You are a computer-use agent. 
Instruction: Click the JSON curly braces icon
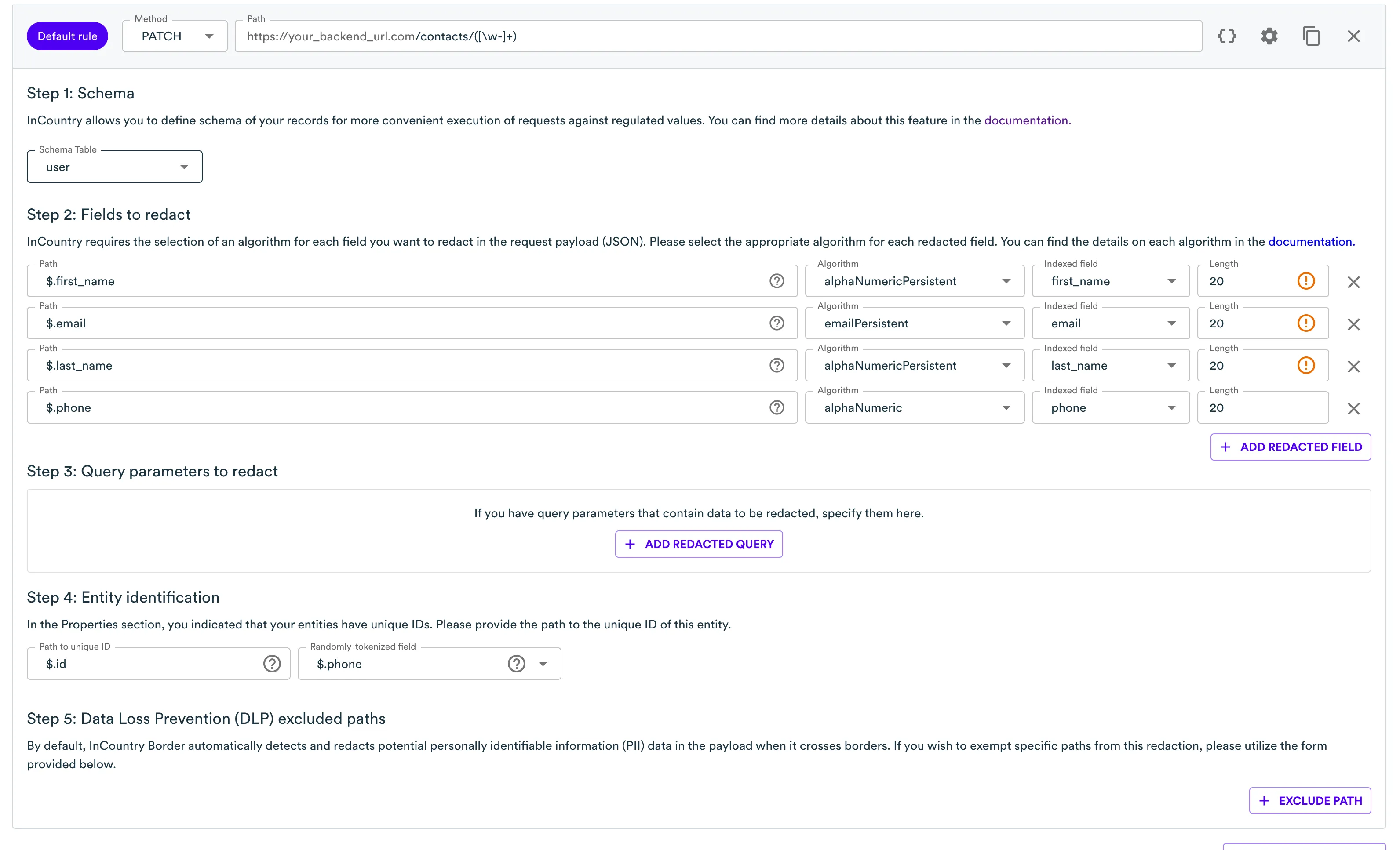[1227, 36]
